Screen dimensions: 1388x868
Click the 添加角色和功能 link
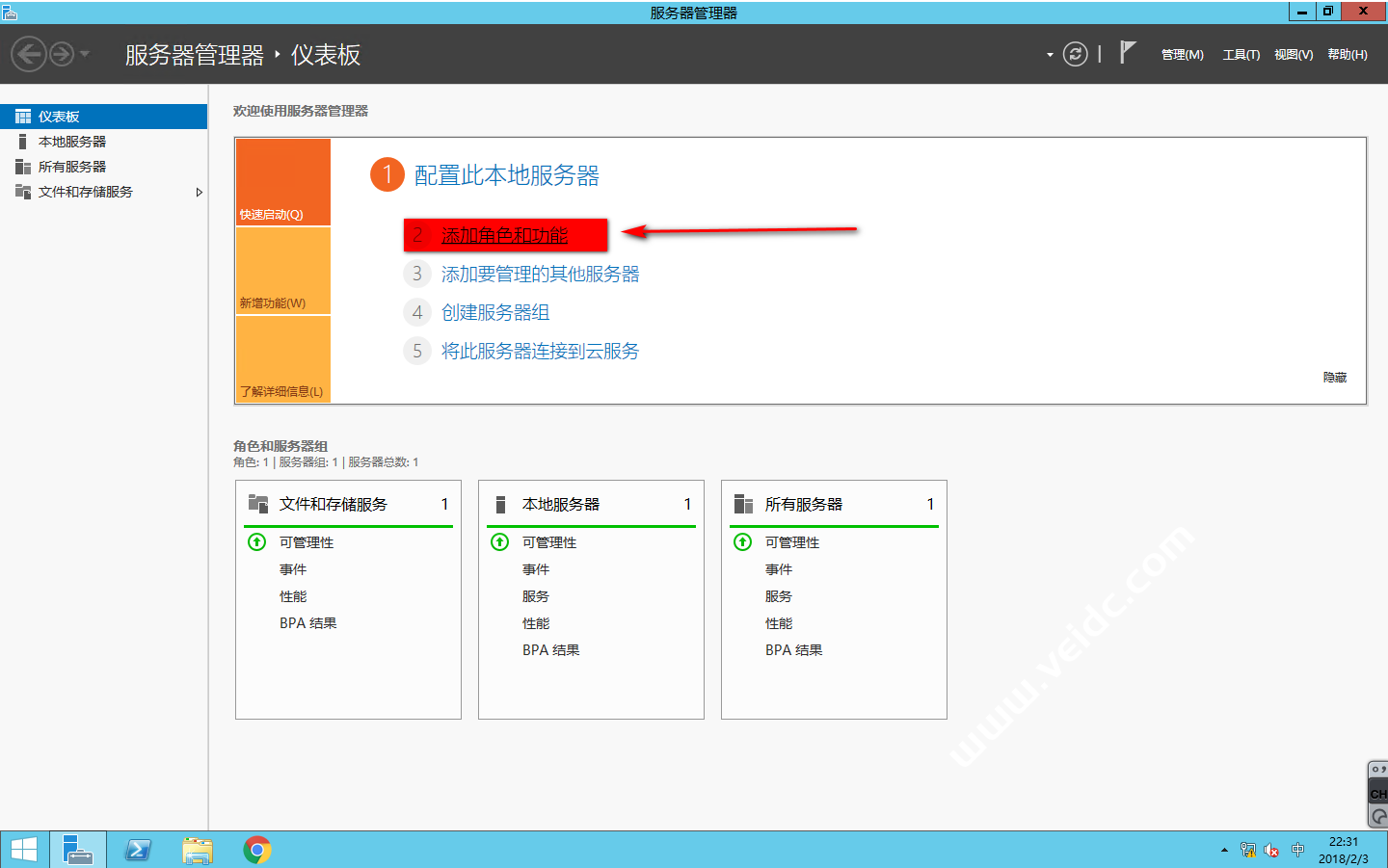(x=504, y=235)
